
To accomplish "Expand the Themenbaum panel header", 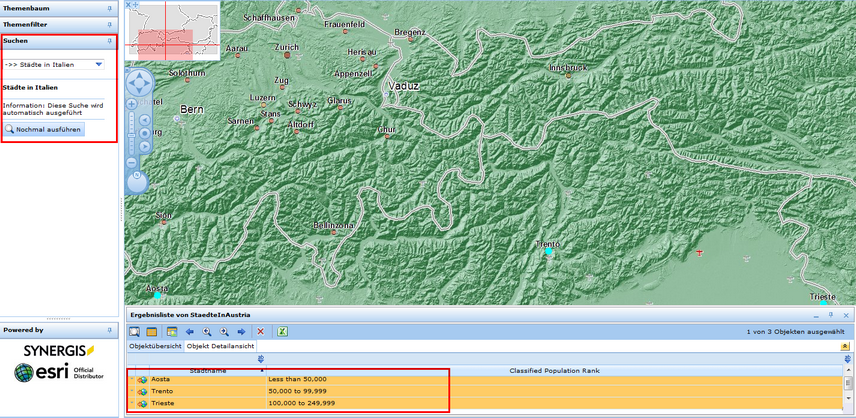I will [x=59, y=9].
